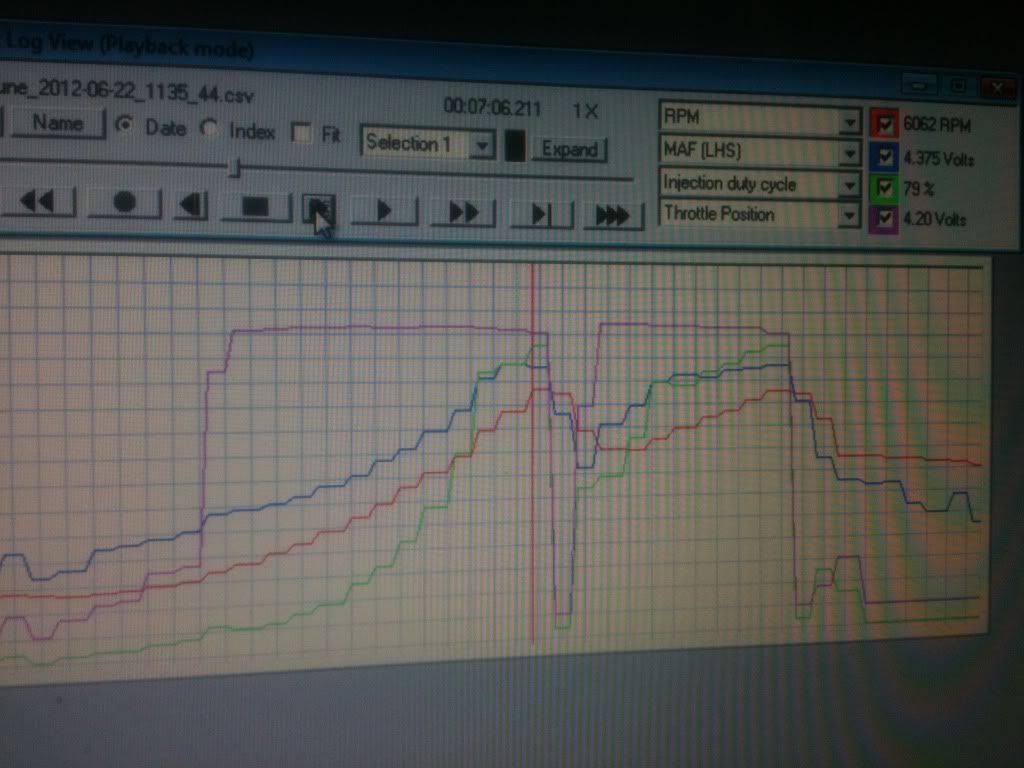Click the step forward to end button
Screen dimensions: 1024x768
(541, 214)
